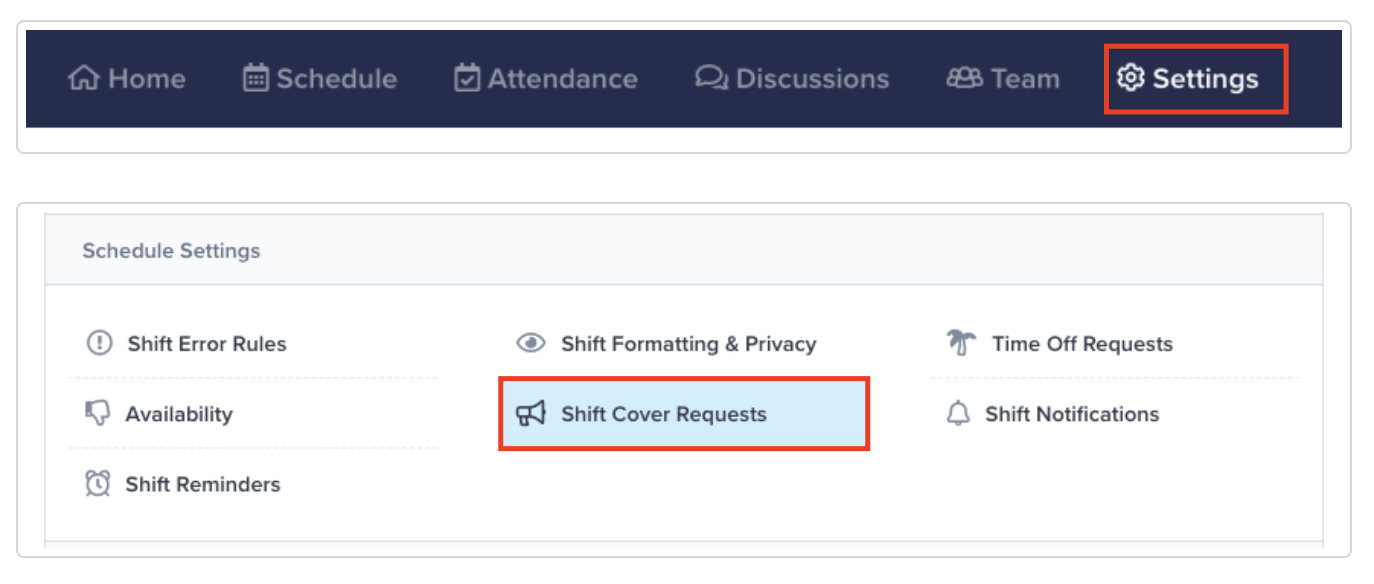Image resolution: width=1374 pixels, height=584 pixels.
Task: Click the checkmark calendar icon beside Attendance
Action: (x=467, y=78)
